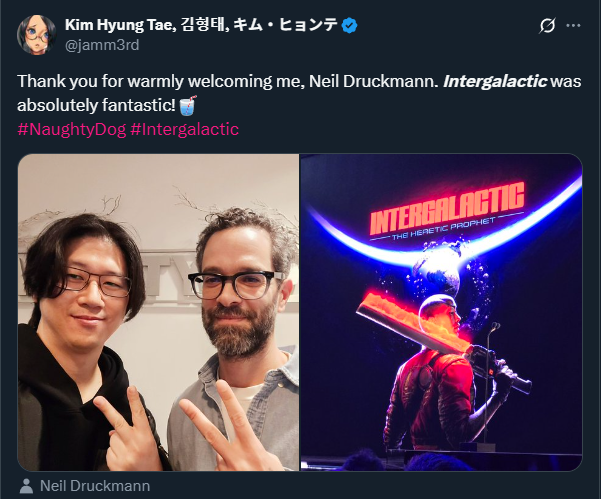Screen dimensions: 601x499
Task: Click the blue verified checkmark badge
Action: (x=350, y=26)
